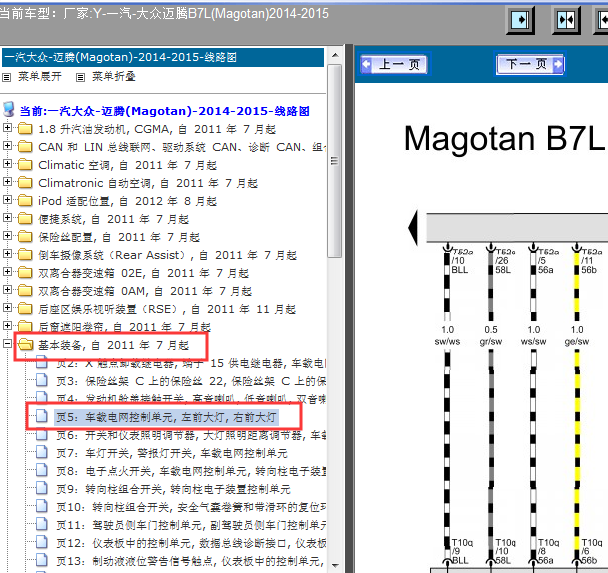Expand the Climatic 空调 folder
The height and width of the screenshot is (573, 608).
(7, 164)
